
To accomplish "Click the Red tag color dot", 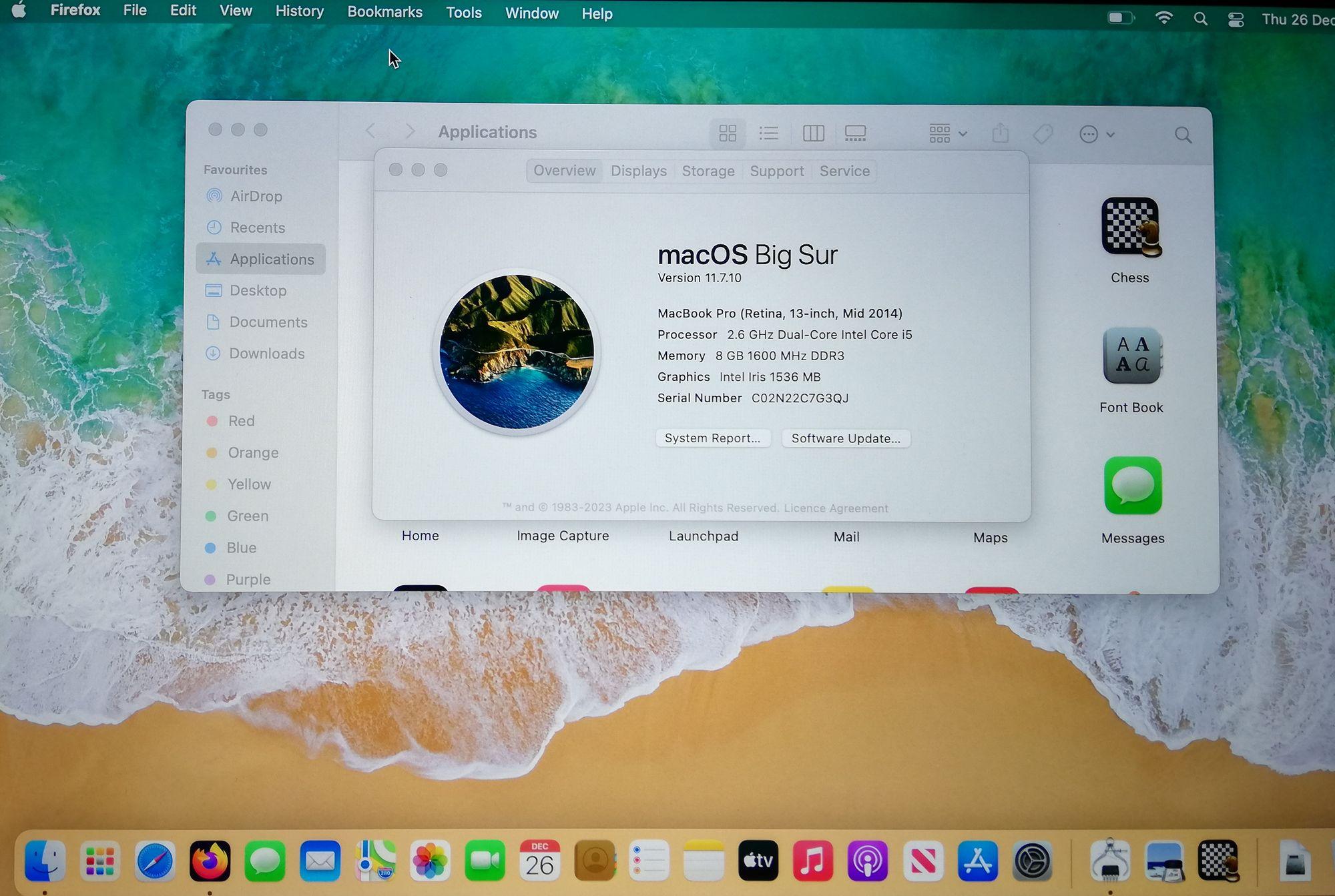I will pos(212,421).
